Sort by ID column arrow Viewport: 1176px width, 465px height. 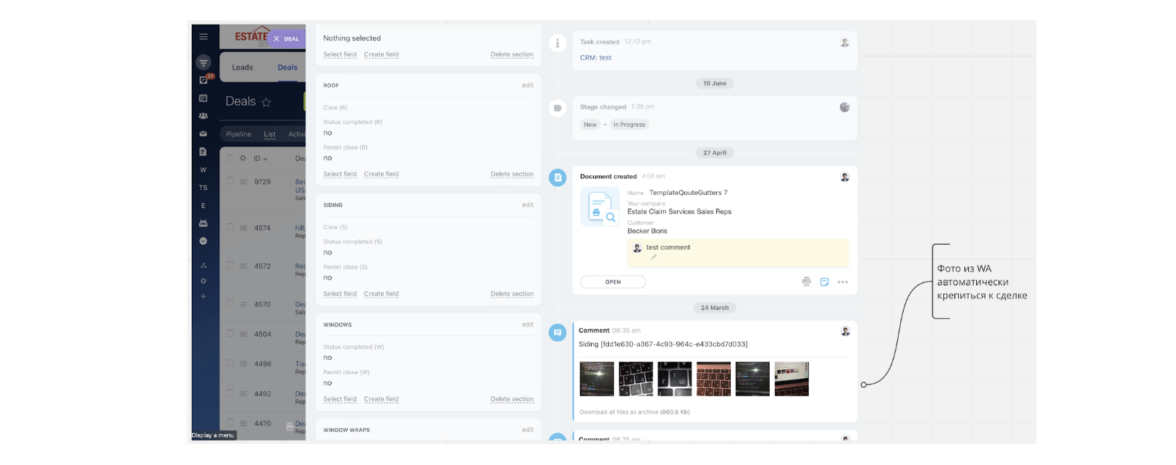pos(265,159)
